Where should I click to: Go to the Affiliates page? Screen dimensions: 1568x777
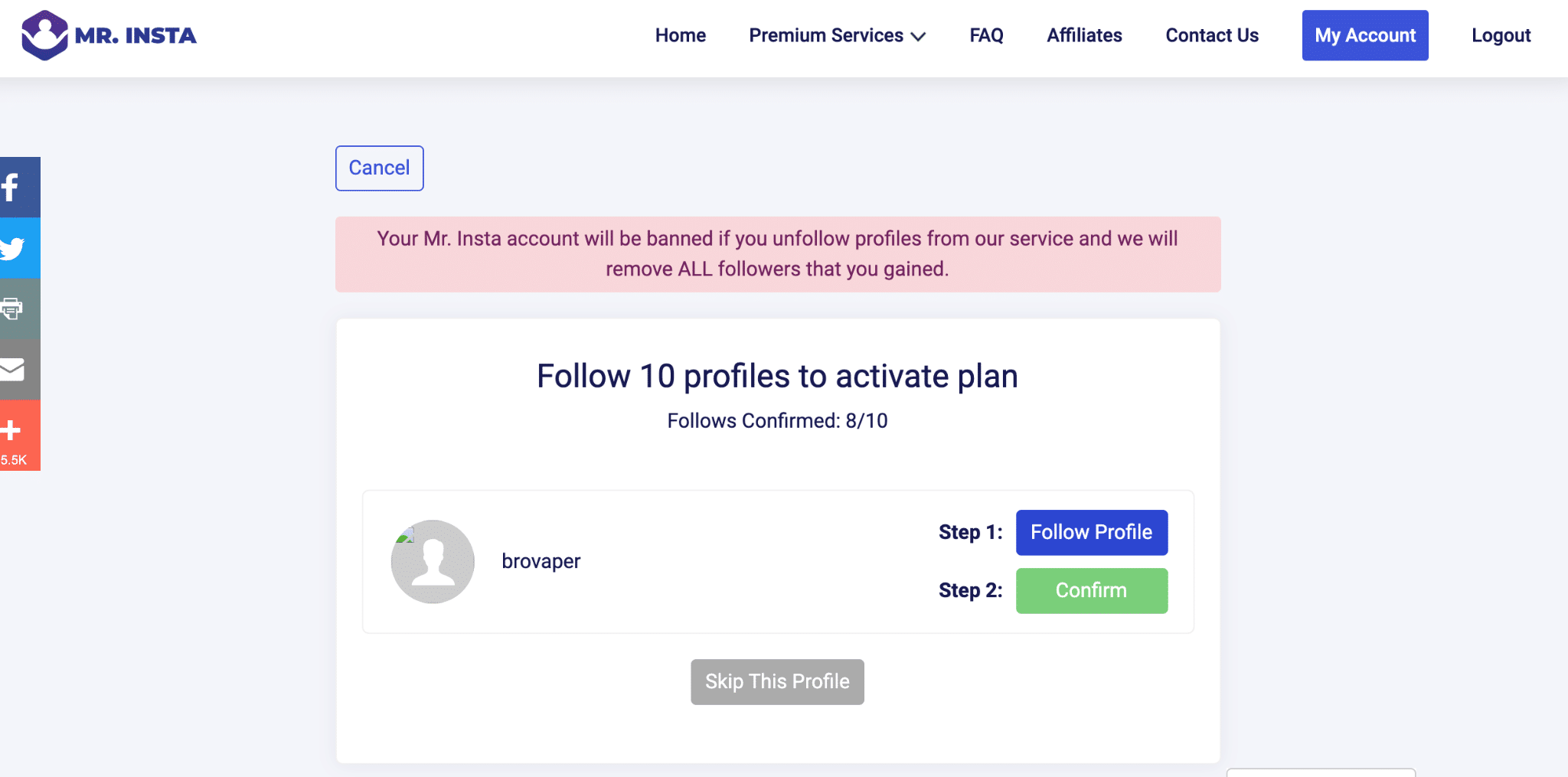point(1084,35)
